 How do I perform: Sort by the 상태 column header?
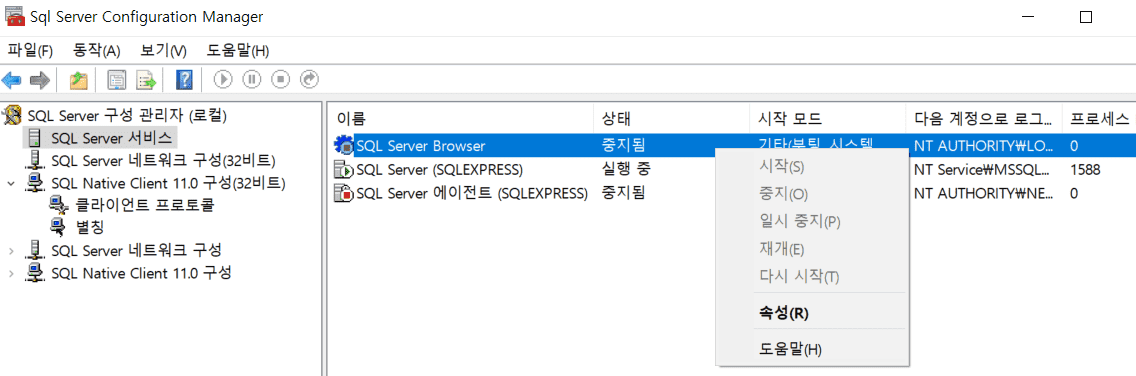click(x=672, y=118)
